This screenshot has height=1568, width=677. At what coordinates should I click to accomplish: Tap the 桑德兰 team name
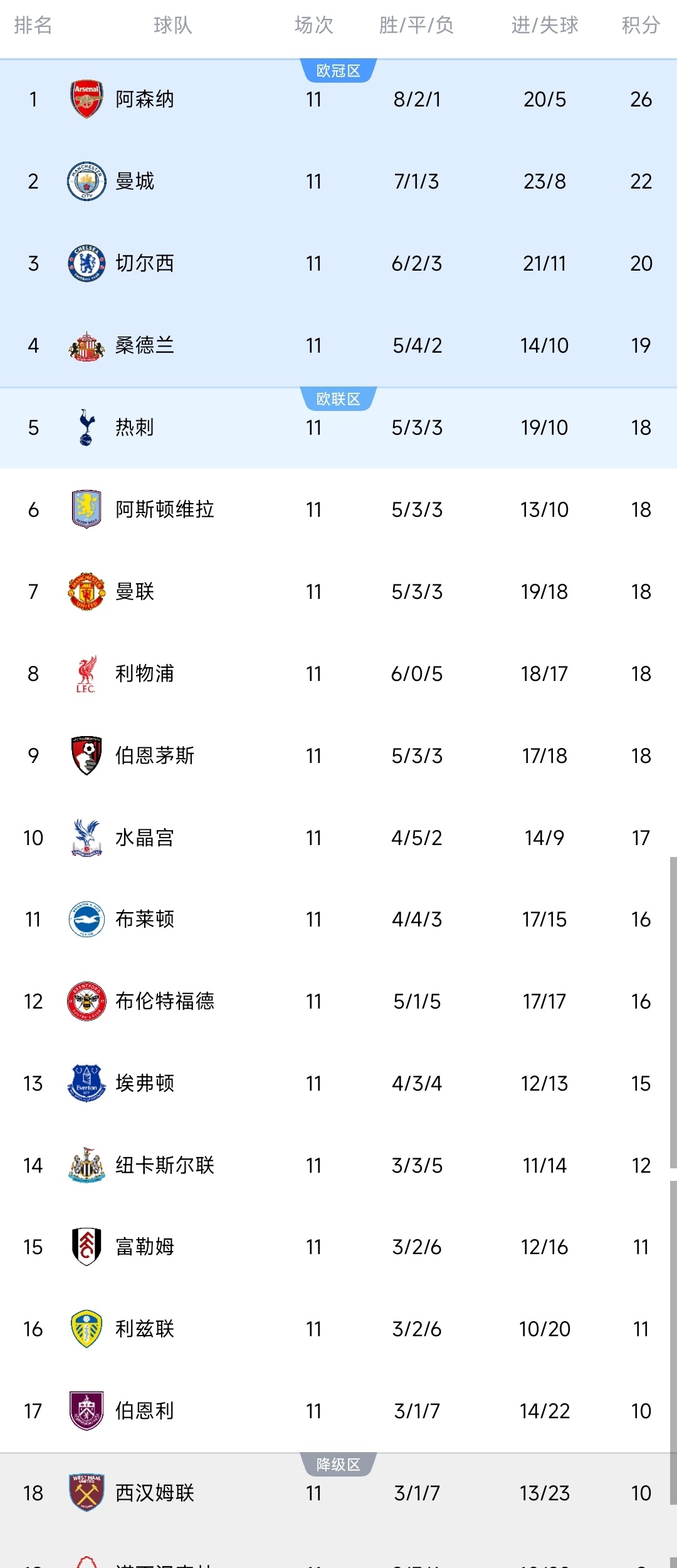tap(145, 345)
